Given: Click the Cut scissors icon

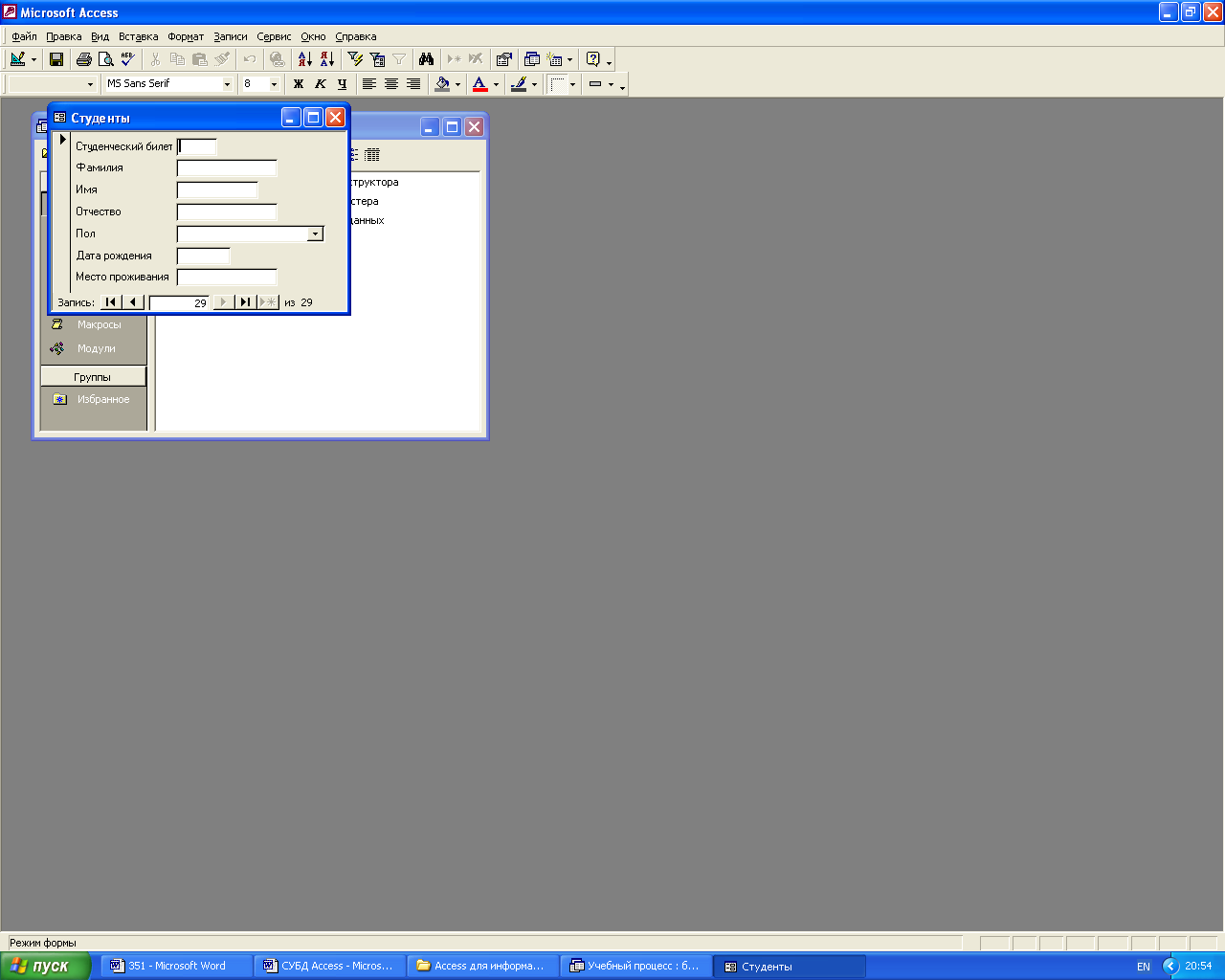Looking at the screenshot, I should [x=155, y=59].
